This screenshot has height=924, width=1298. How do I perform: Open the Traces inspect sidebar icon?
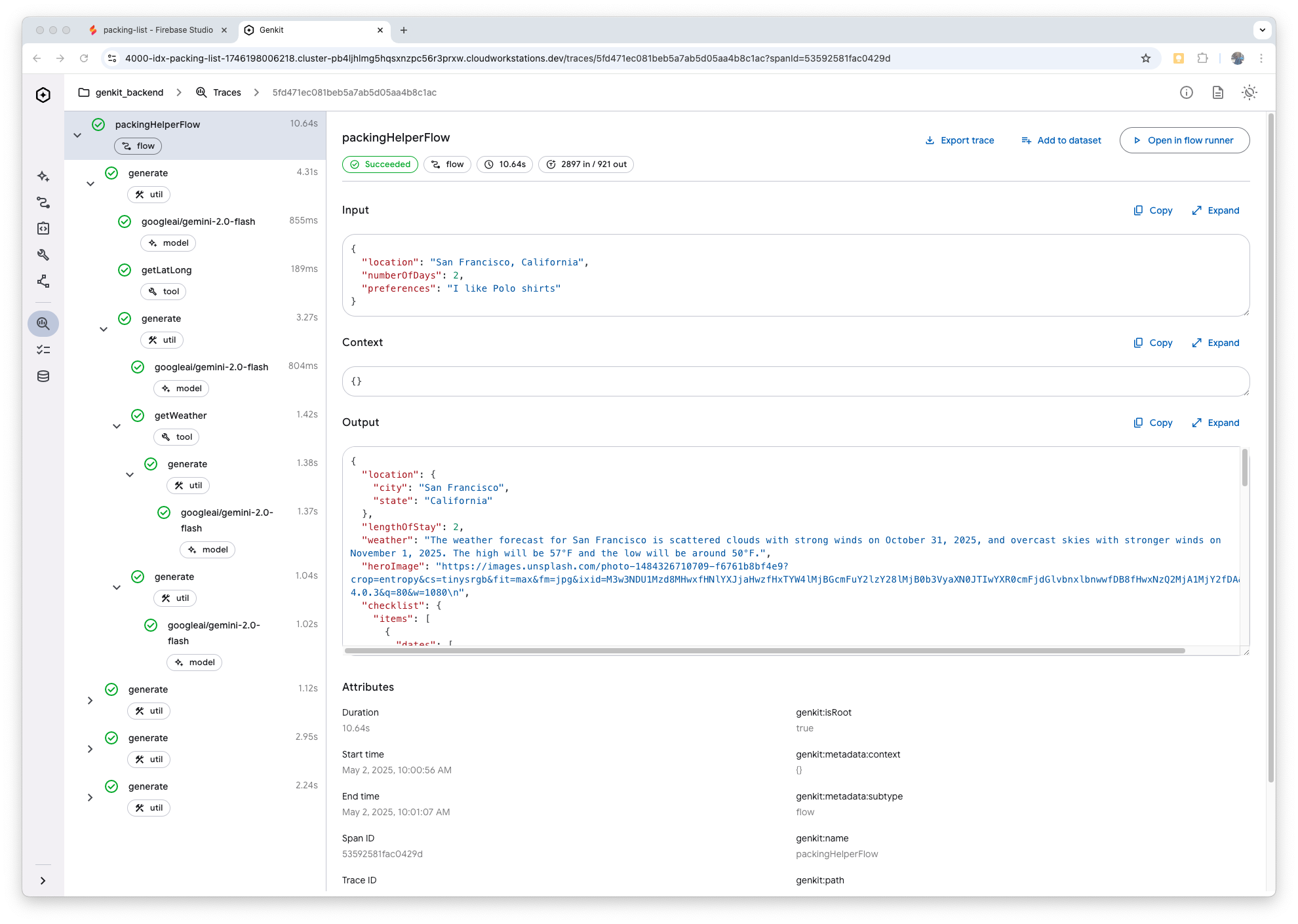tap(43, 324)
